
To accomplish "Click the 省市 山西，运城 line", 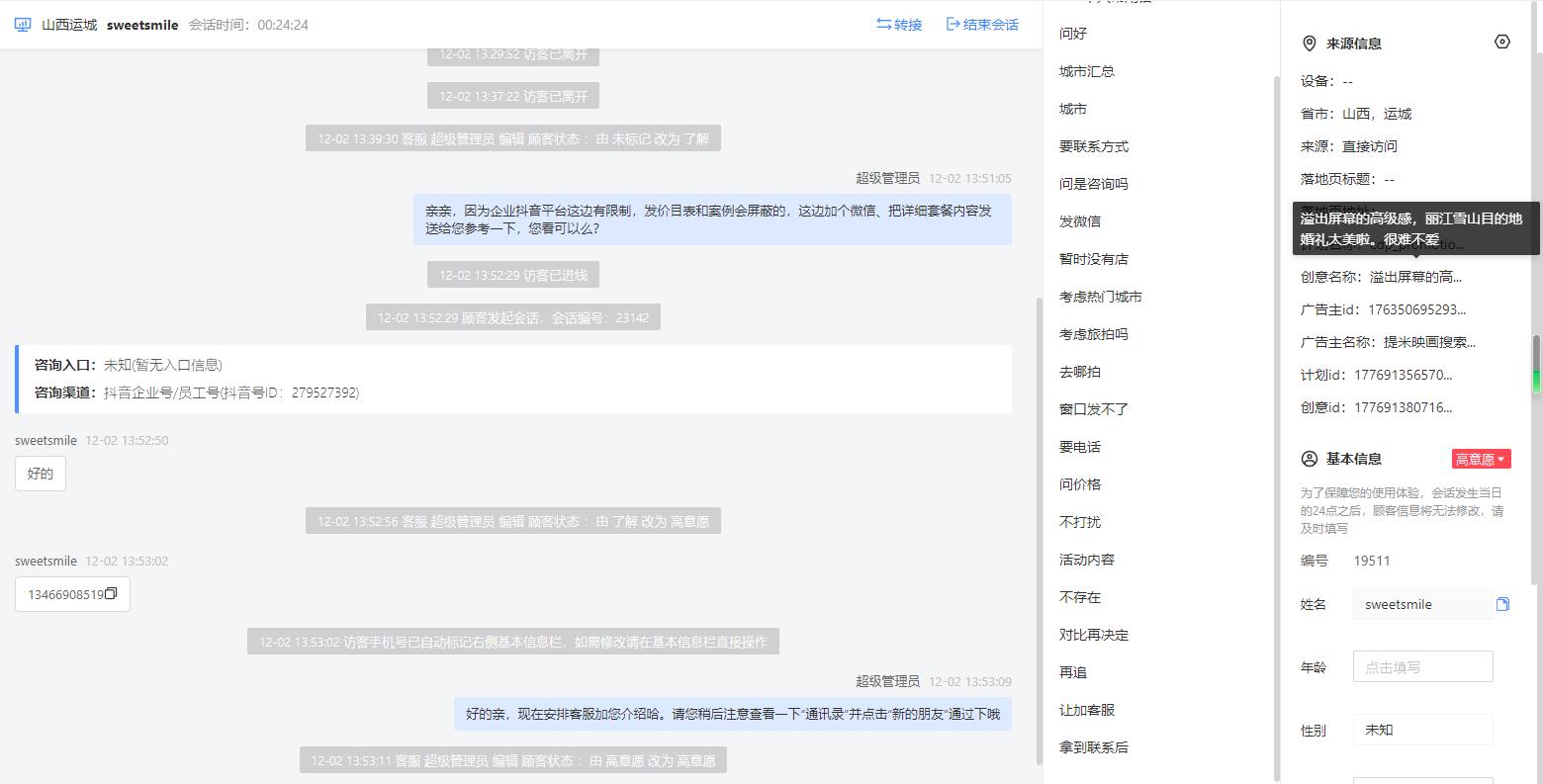I will point(1356,114).
